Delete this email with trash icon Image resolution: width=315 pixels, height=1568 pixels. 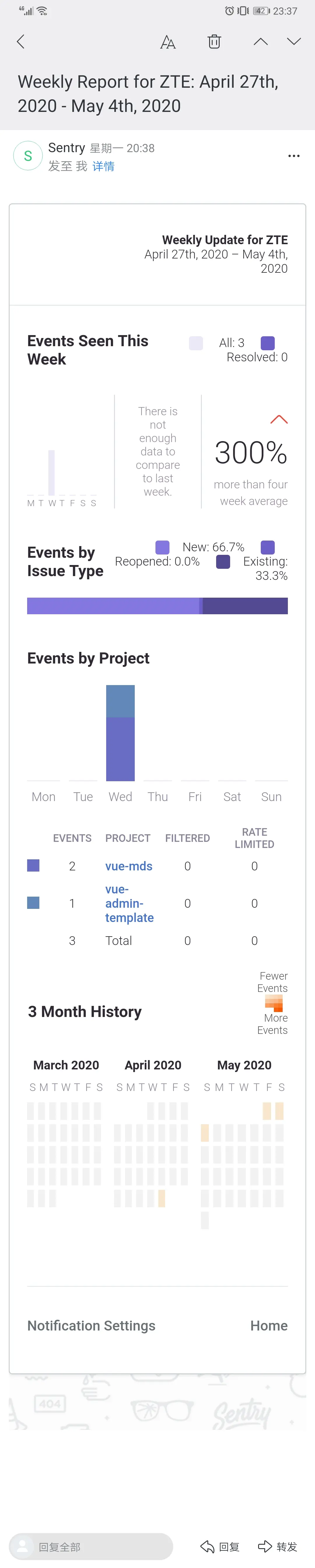click(x=214, y=41)
